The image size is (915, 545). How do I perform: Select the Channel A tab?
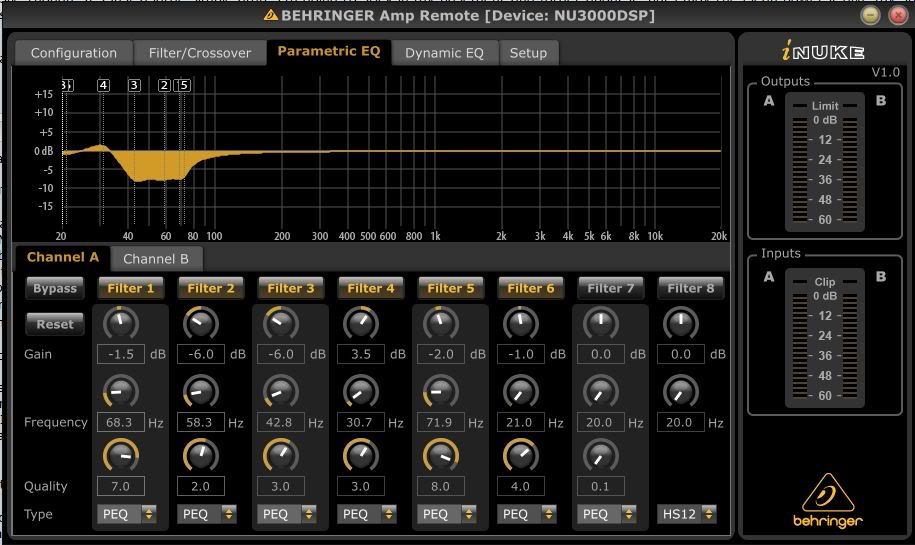point(62,258)
